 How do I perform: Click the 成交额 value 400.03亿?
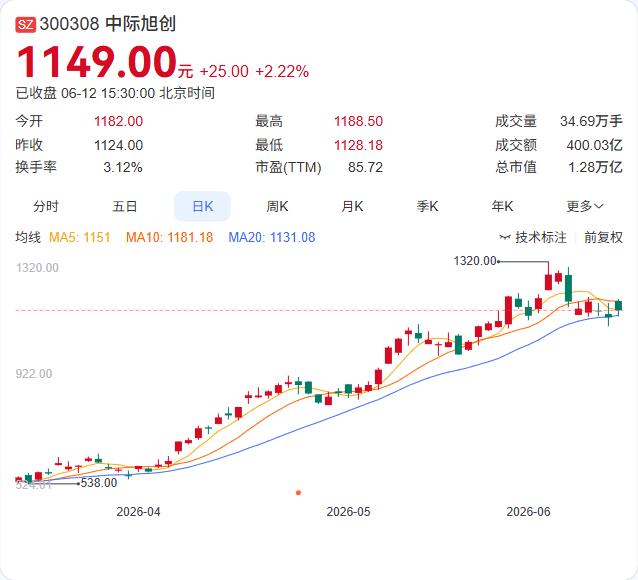tap(594, 145)
